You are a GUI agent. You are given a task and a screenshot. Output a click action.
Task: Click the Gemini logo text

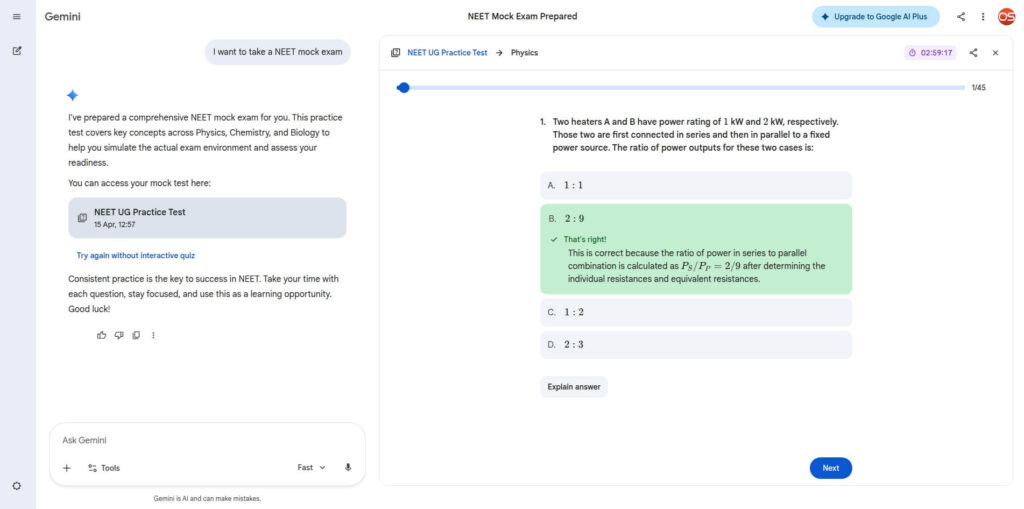pos(63,16)
